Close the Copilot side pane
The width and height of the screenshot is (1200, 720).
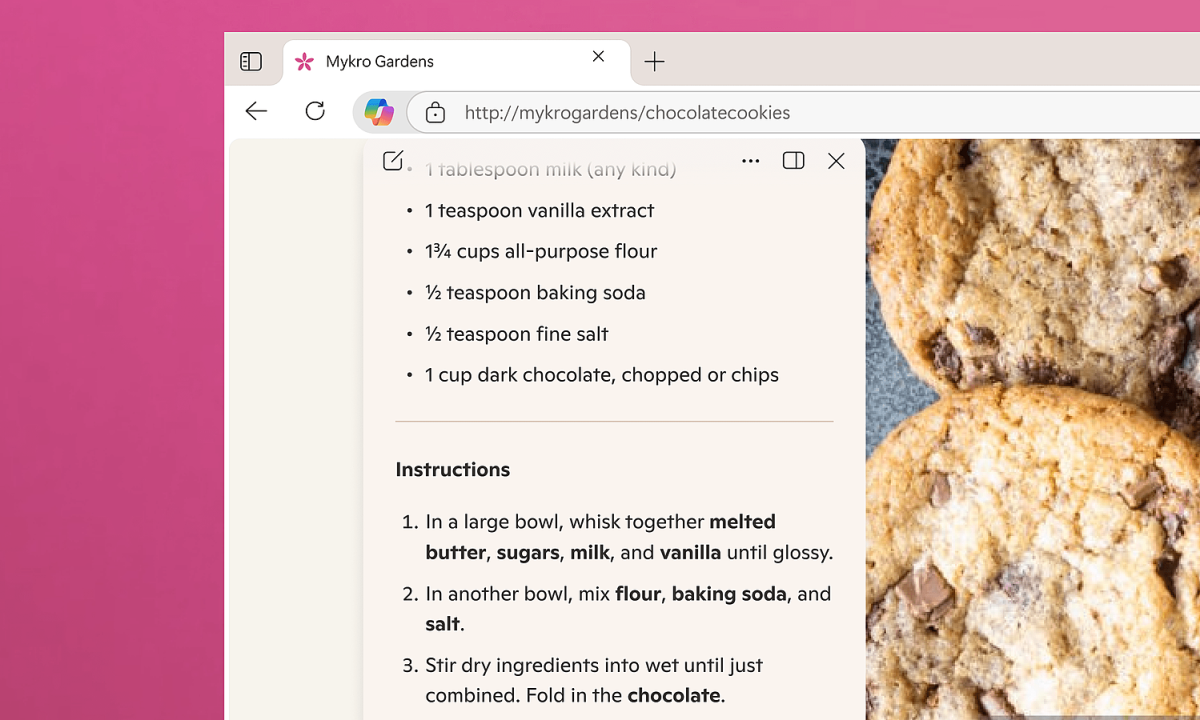[x=836, y=161]
